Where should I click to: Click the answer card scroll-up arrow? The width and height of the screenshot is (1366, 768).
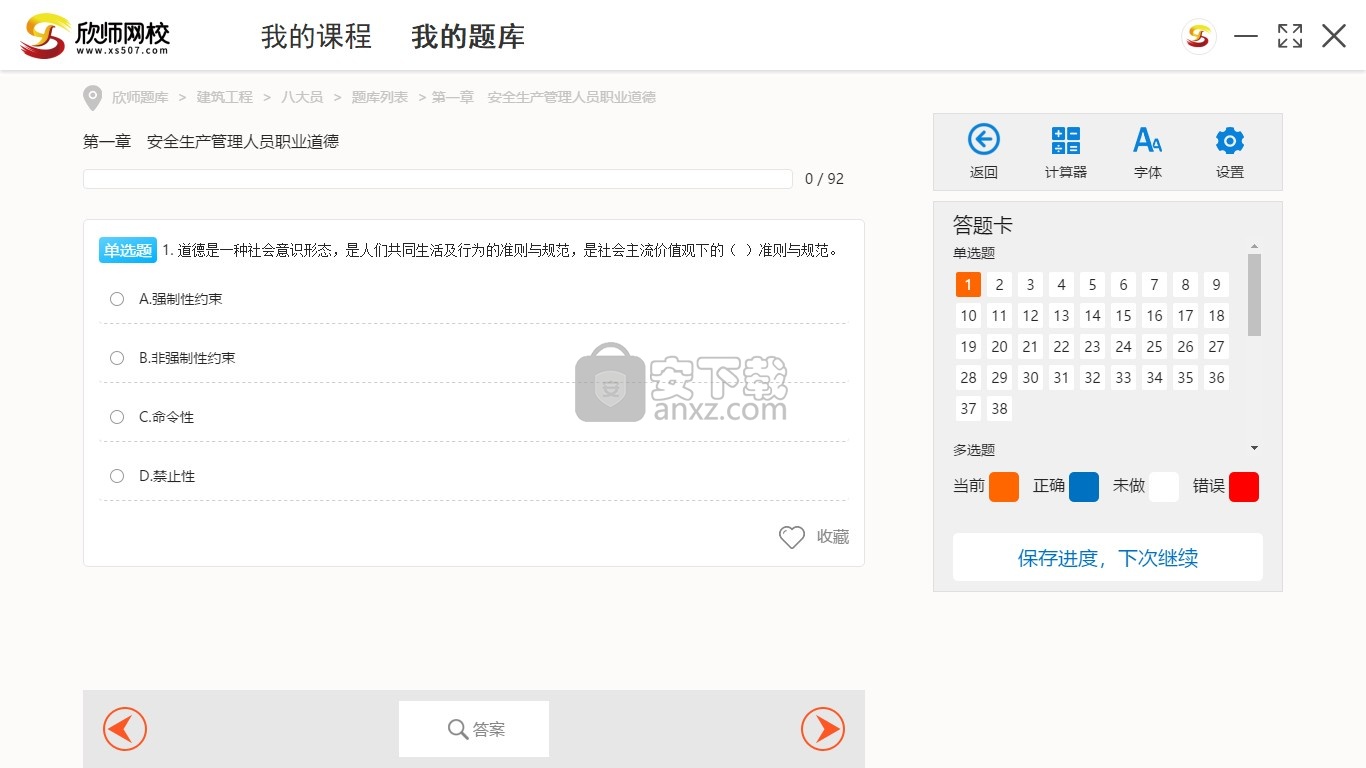pyautogui.click(x=1254, y=246)
